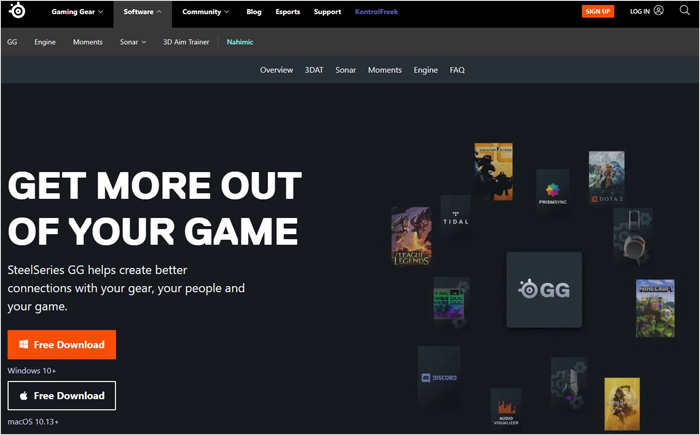Select the Tidal tile
700x435 pixels.
pos(455,217)
